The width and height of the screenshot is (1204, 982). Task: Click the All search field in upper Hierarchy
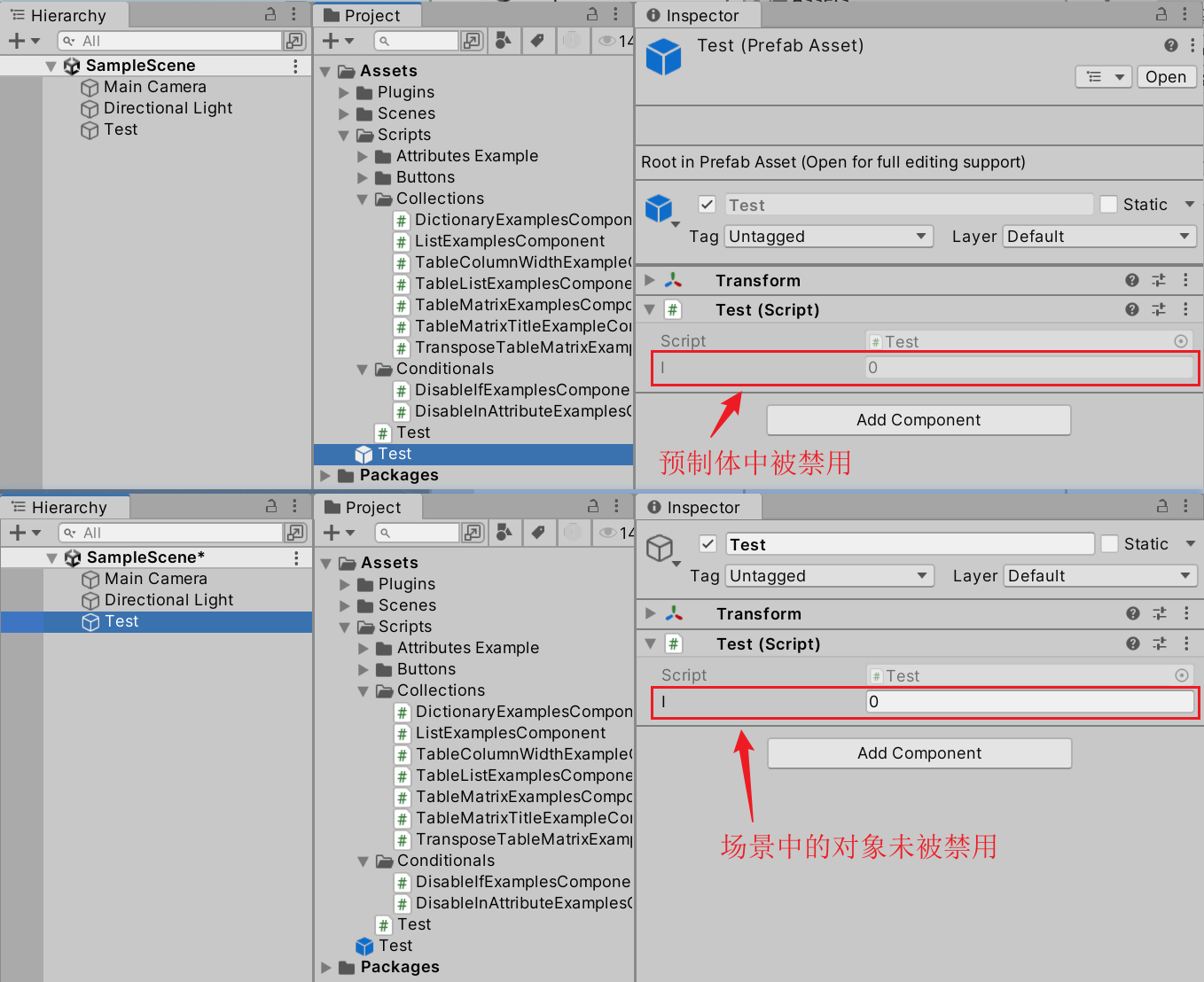(x=169, y=41)
